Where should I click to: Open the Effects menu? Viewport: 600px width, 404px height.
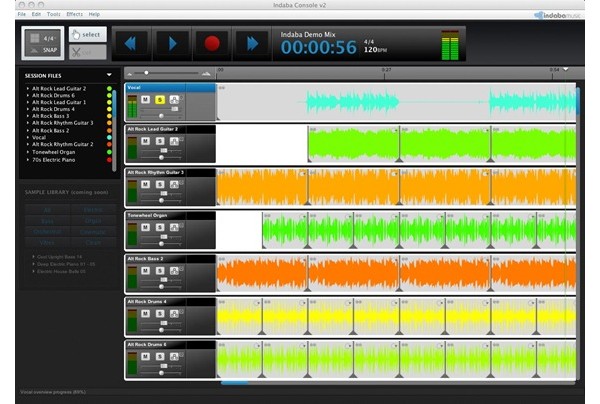click(74, 14)
